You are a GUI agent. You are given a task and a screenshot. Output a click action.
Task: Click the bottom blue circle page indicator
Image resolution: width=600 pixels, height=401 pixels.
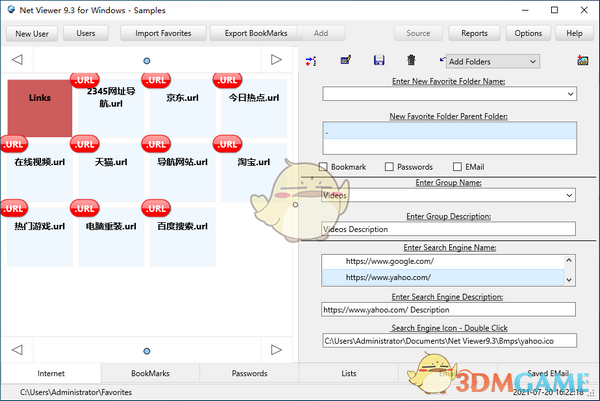point(147,351)
